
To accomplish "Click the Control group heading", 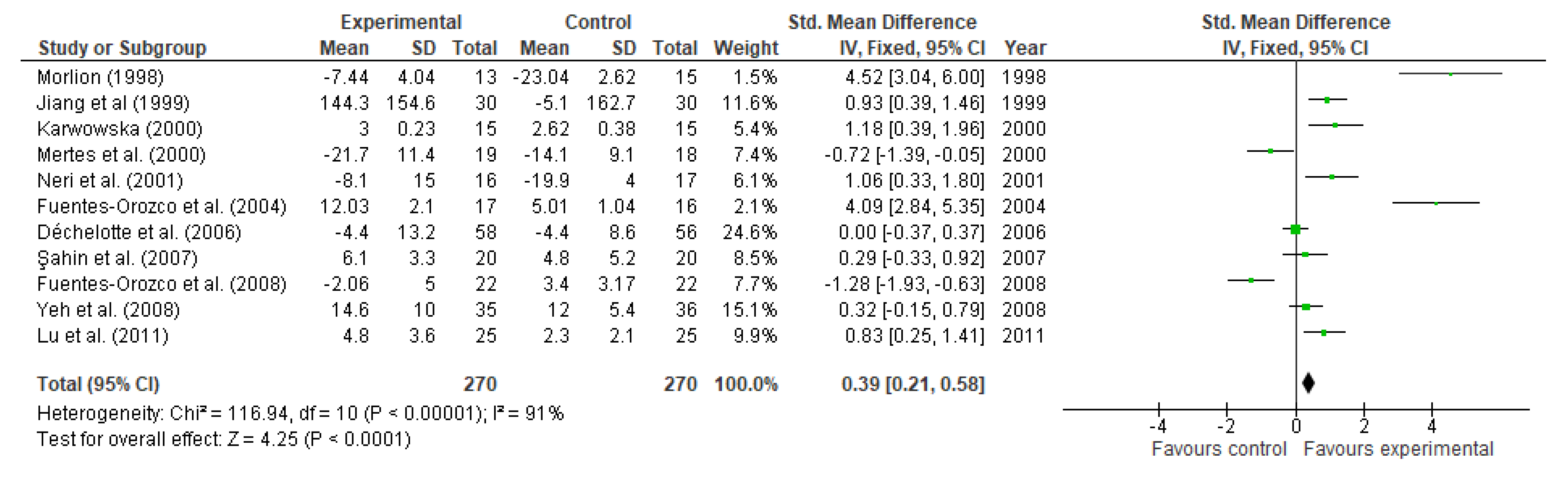I will [x=598, y=22].
